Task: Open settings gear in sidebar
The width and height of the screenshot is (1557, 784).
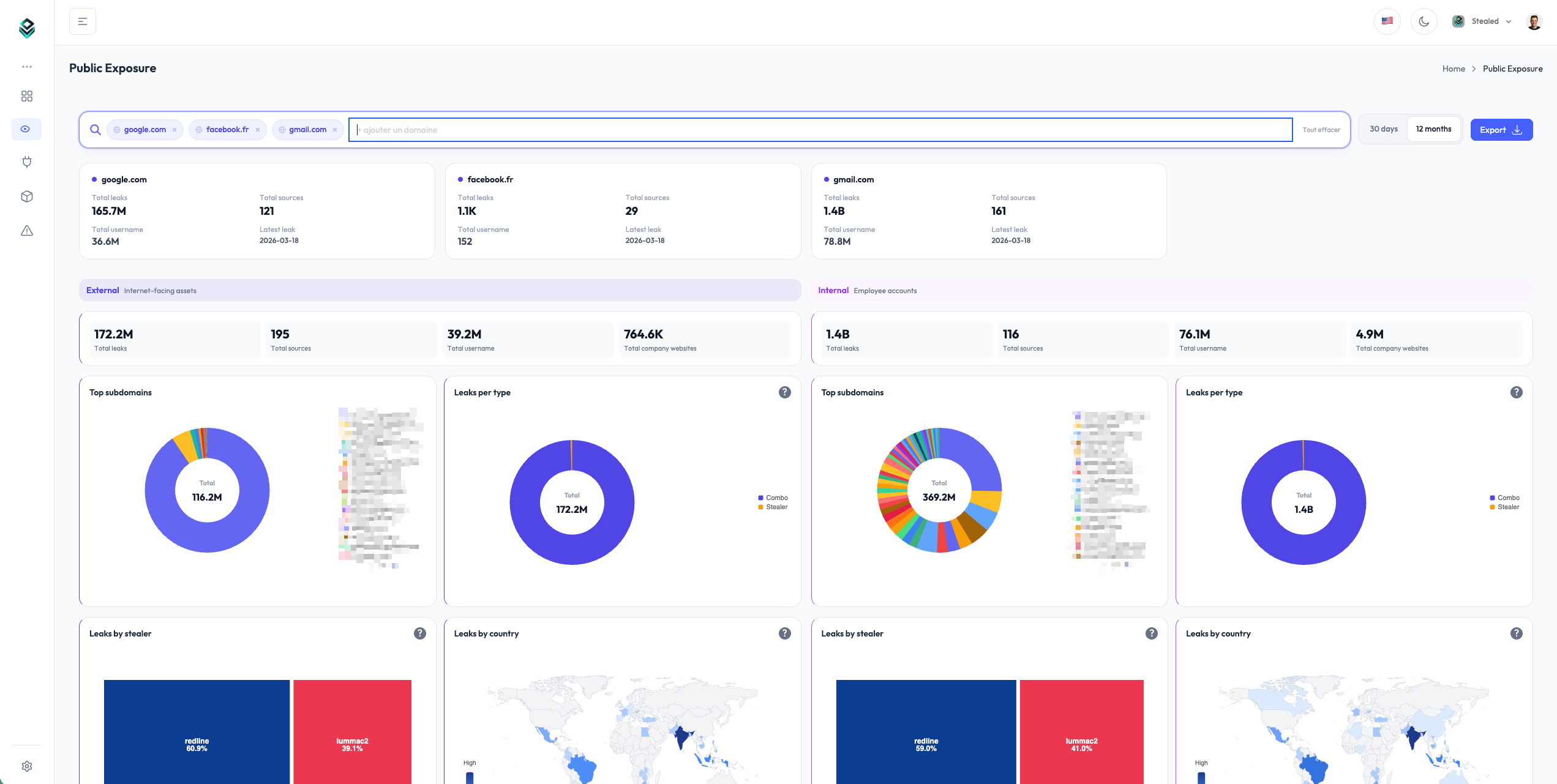Action: coord(27,766)
